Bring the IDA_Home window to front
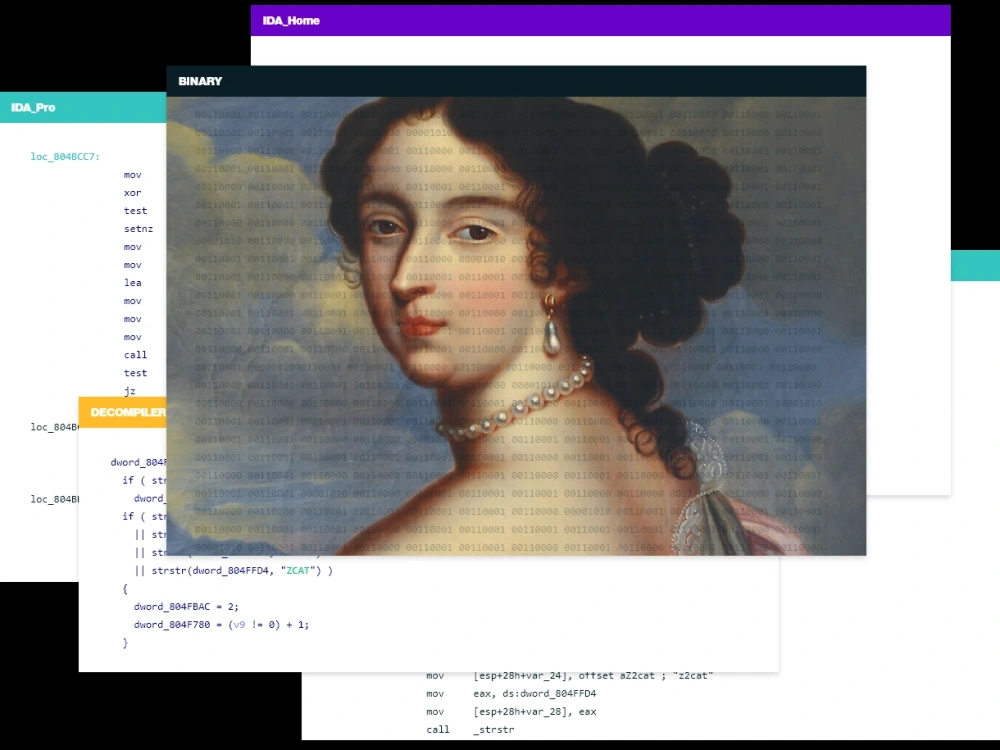 290,20
